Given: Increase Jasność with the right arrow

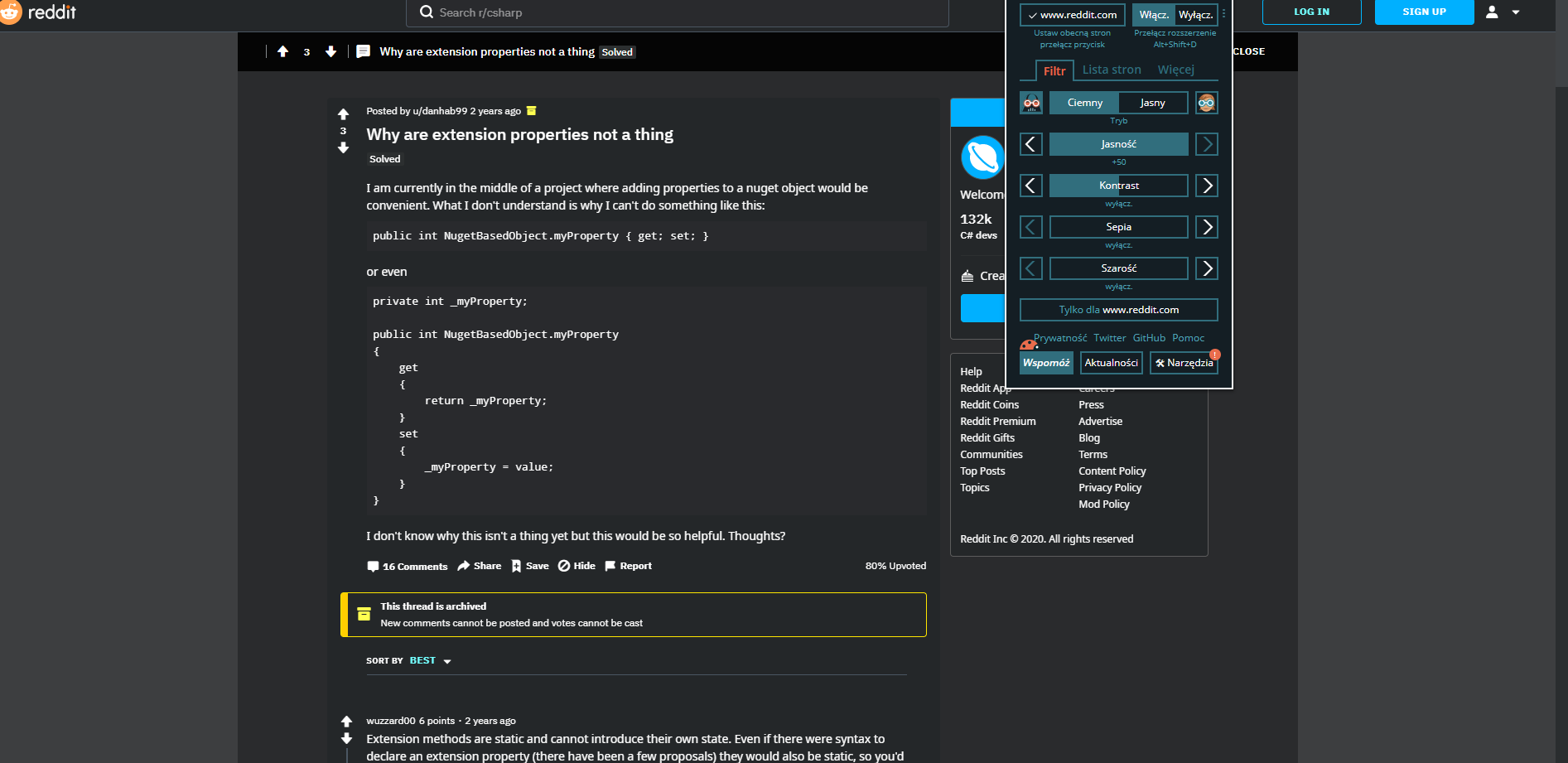Looking at the screenshot, I should pos(1206,143).
